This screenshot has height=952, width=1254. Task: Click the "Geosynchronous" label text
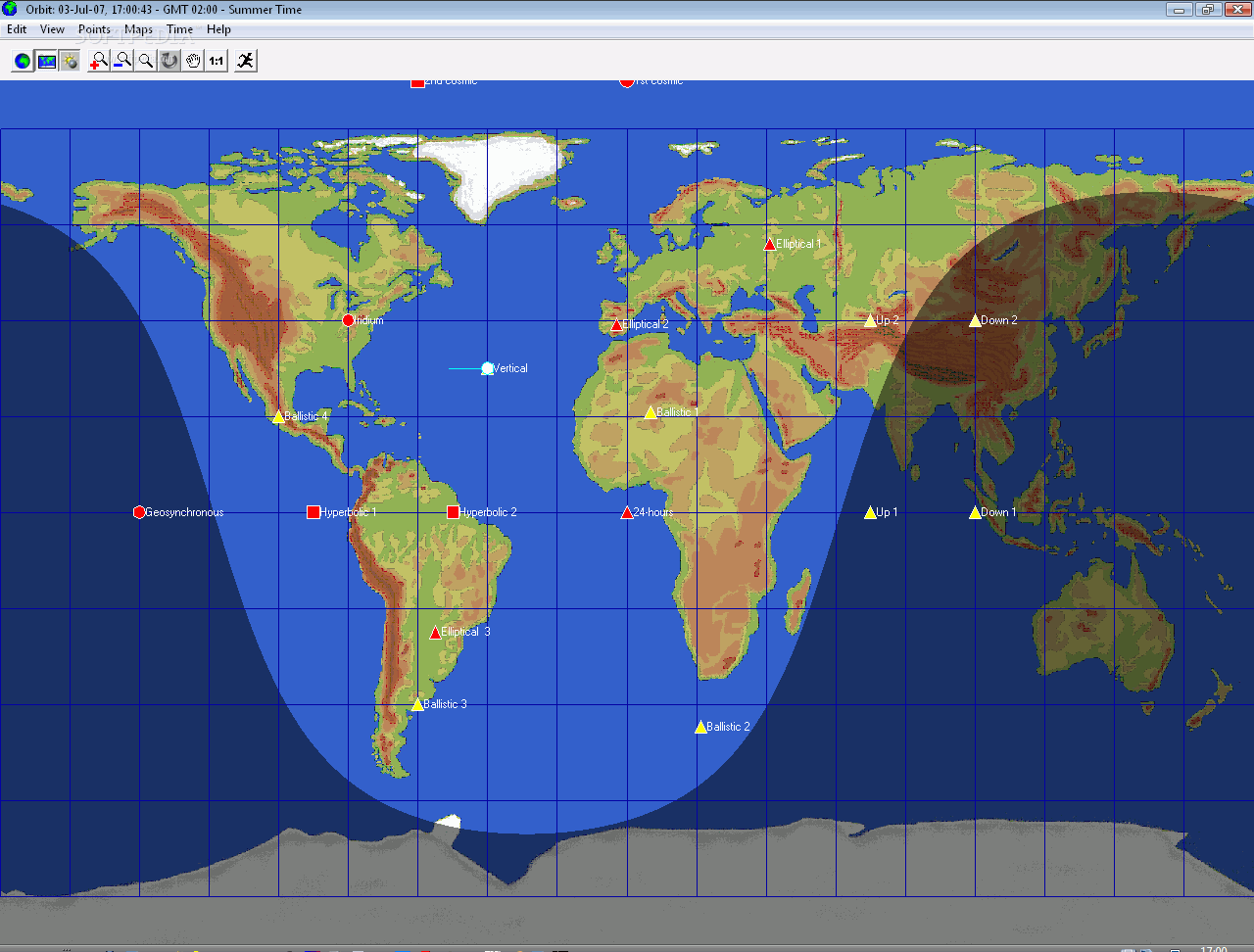(184, 512)
